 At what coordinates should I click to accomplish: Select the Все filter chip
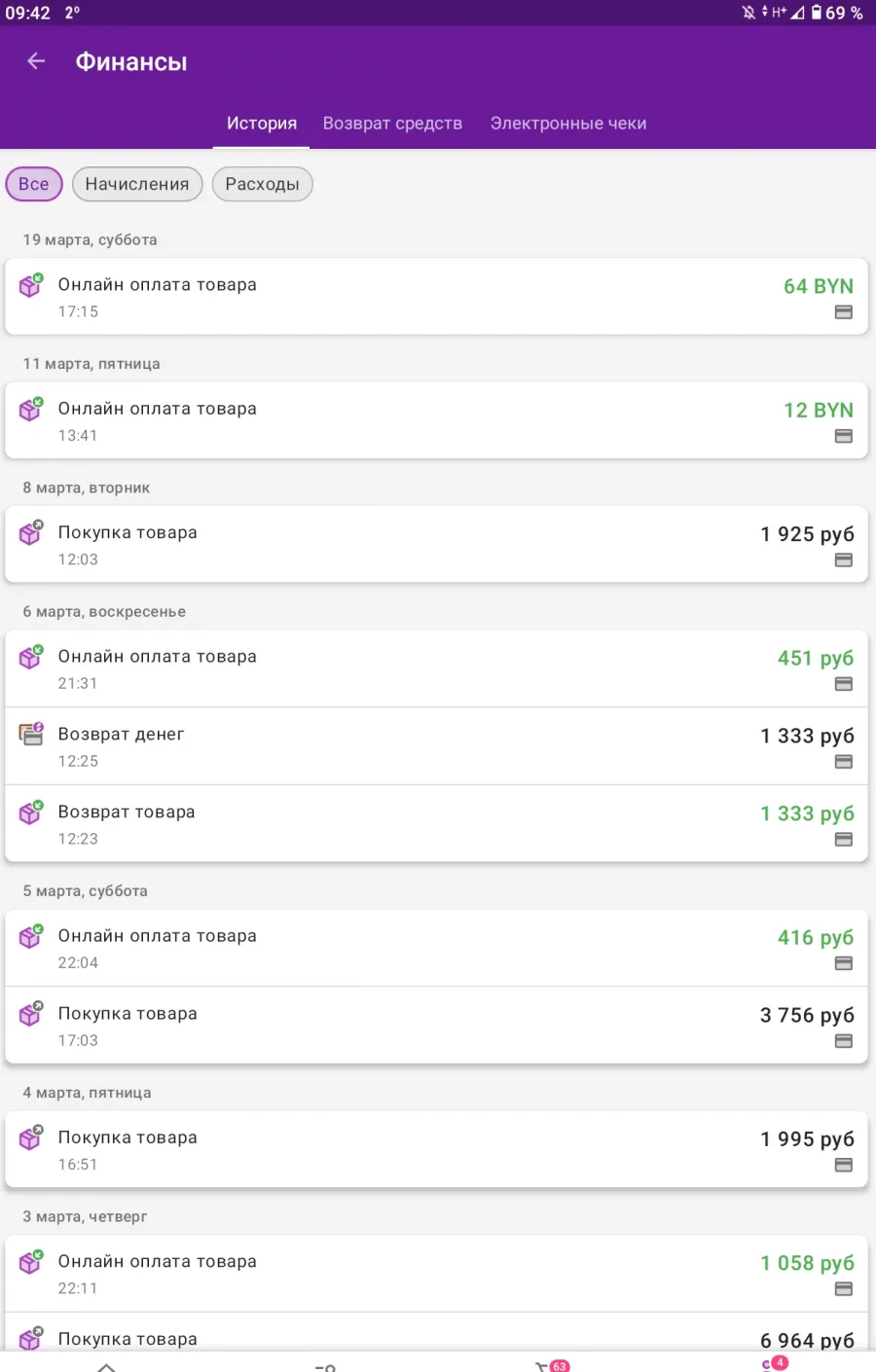coord(34,184)
